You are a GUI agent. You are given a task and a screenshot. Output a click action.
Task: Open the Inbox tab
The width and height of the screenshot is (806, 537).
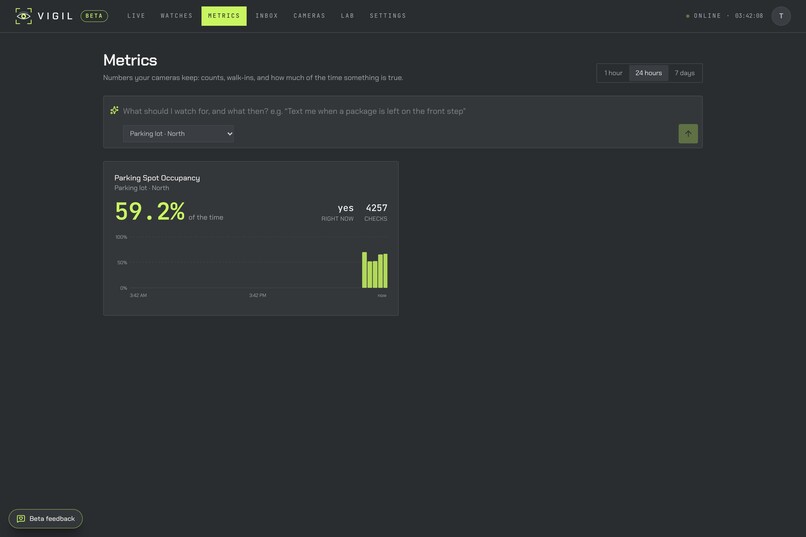pyautogui.click(x=267, y=16)
